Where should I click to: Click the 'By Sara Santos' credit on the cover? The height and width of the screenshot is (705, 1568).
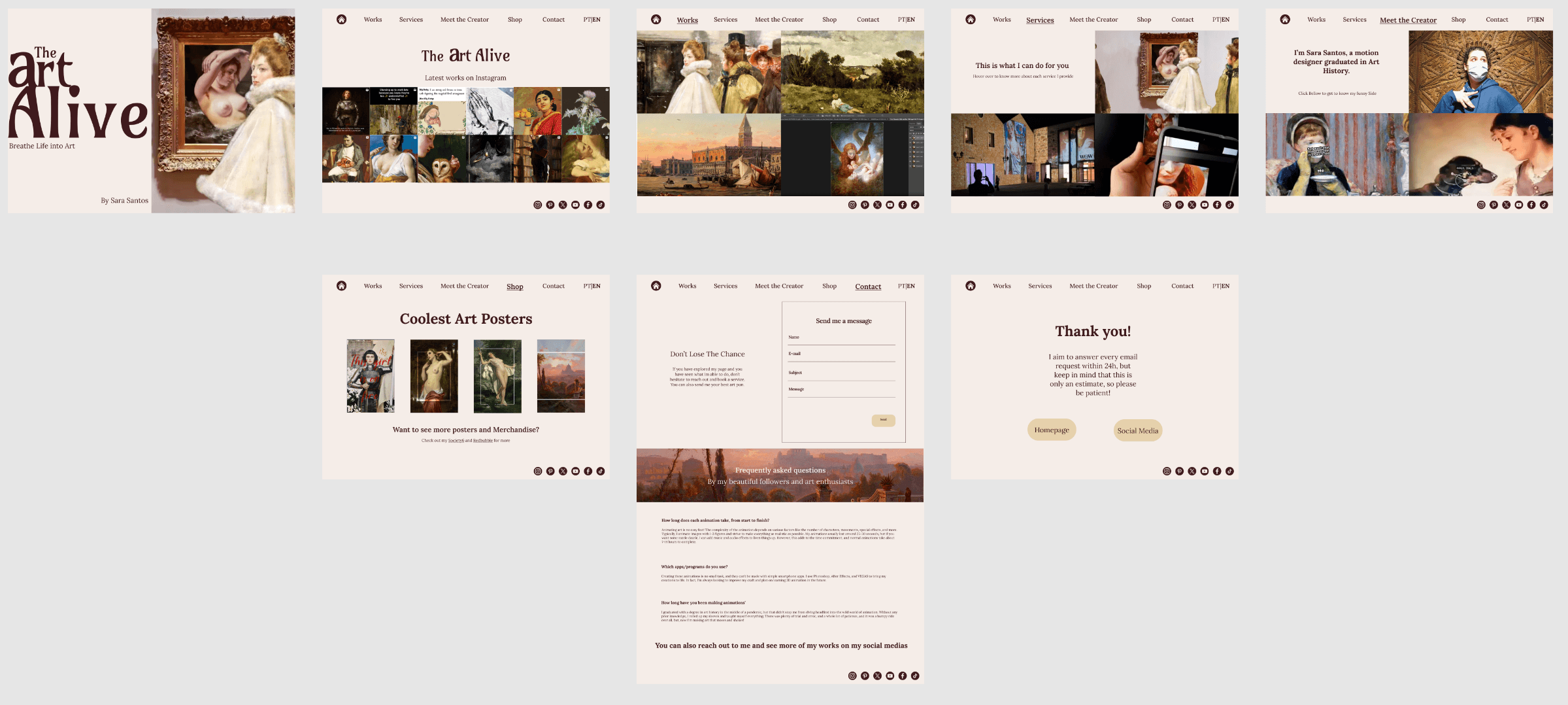click(124, 201)
